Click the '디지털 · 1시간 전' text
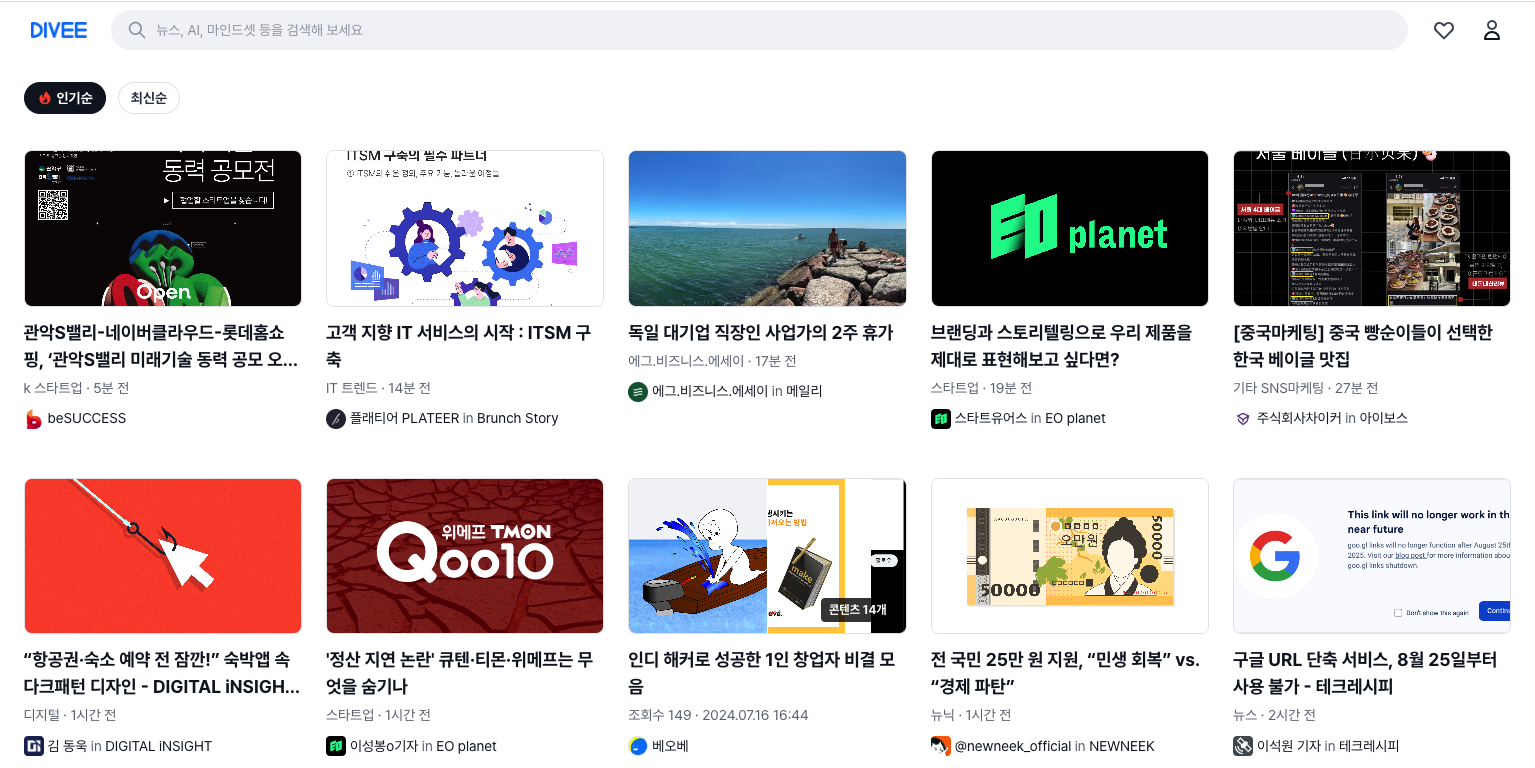The height and width of the screenshot is (768, 1535). (x=70, y=715)
